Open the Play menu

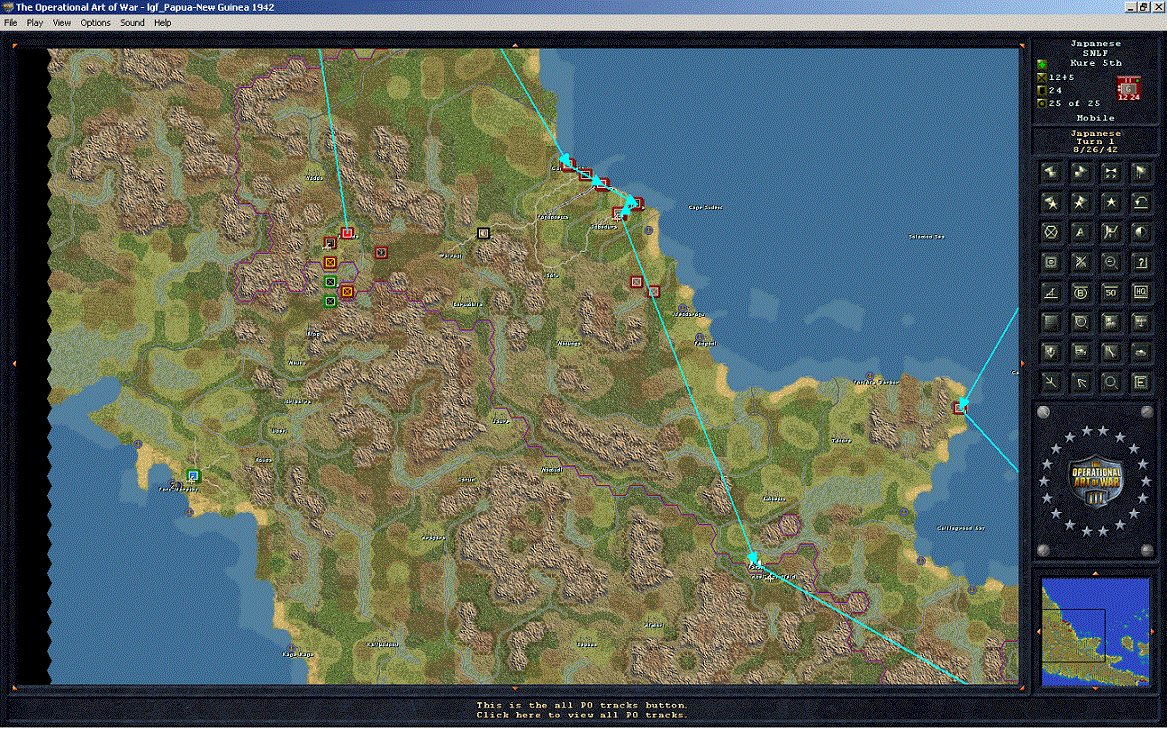[35, 22]
